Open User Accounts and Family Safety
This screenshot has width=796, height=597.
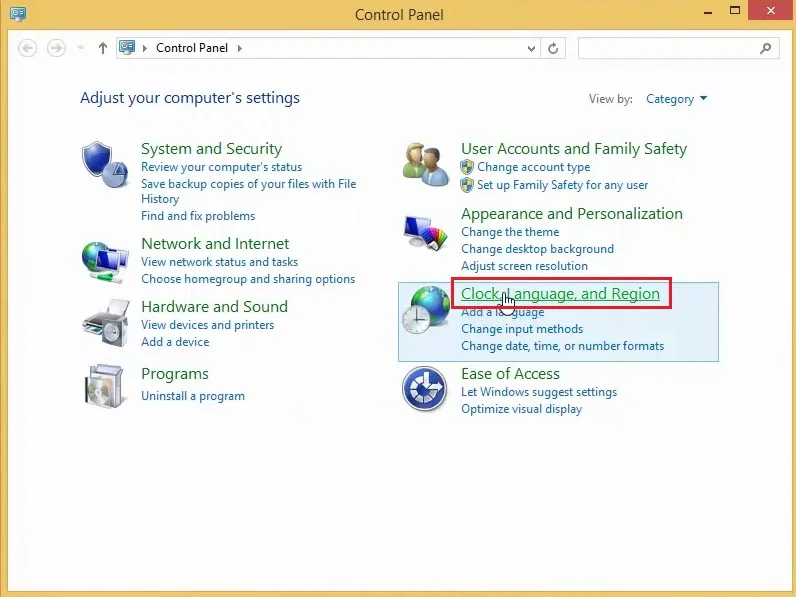pos(574,149)
